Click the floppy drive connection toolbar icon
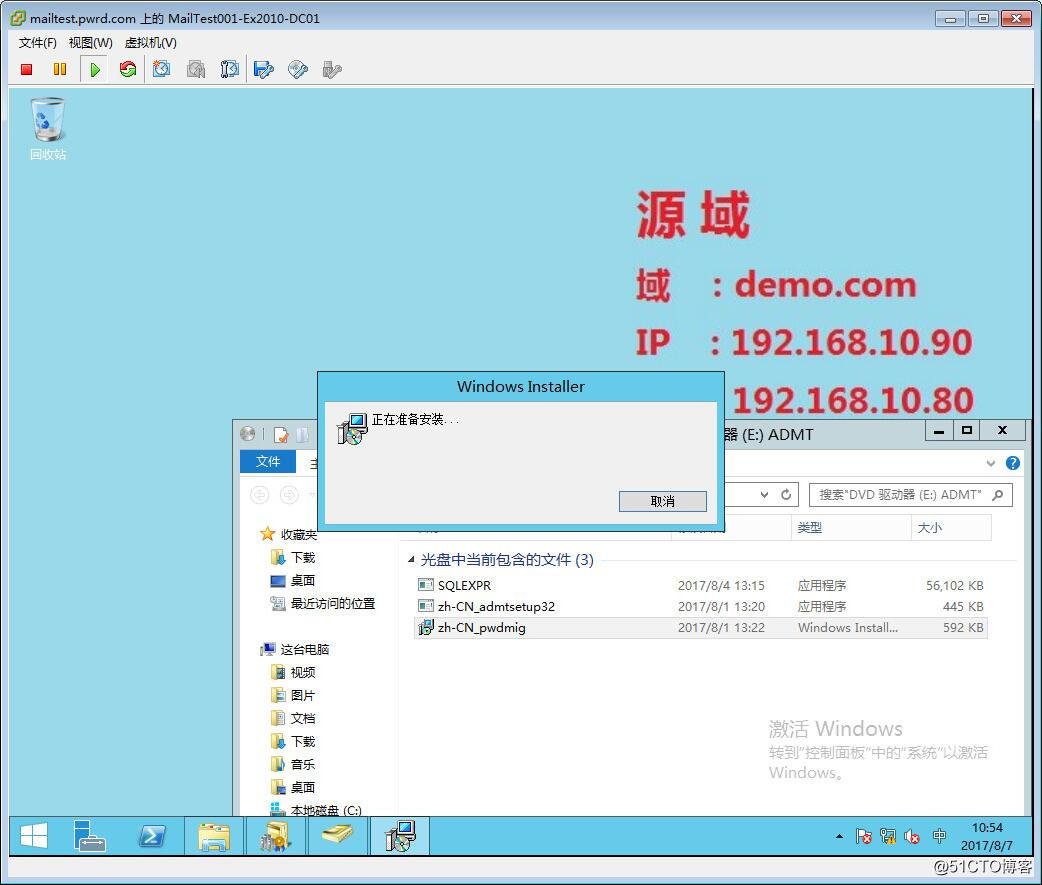Screen dimensions: 1042x885 pos(264,70)
